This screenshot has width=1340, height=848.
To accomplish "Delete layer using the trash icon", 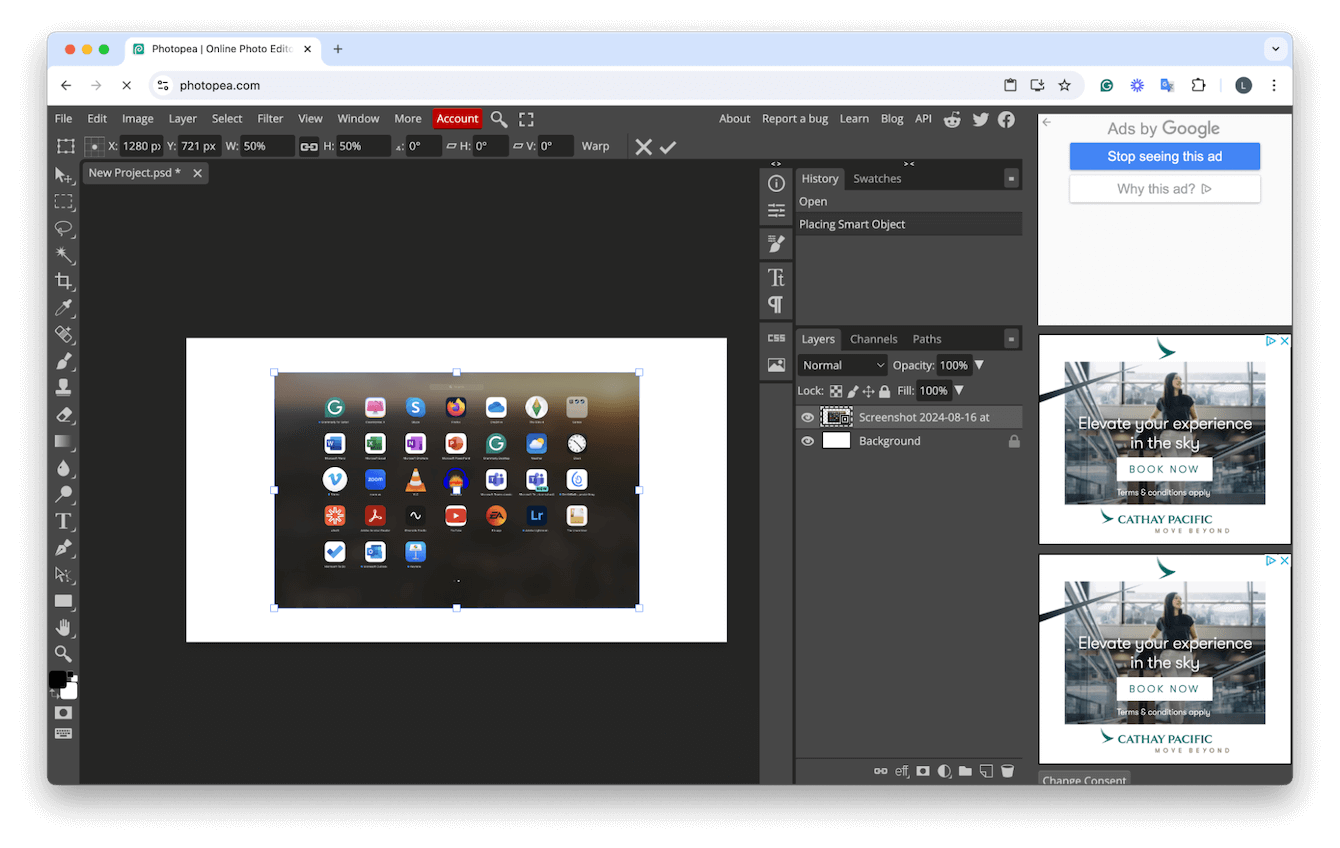I will point(1007,771).
